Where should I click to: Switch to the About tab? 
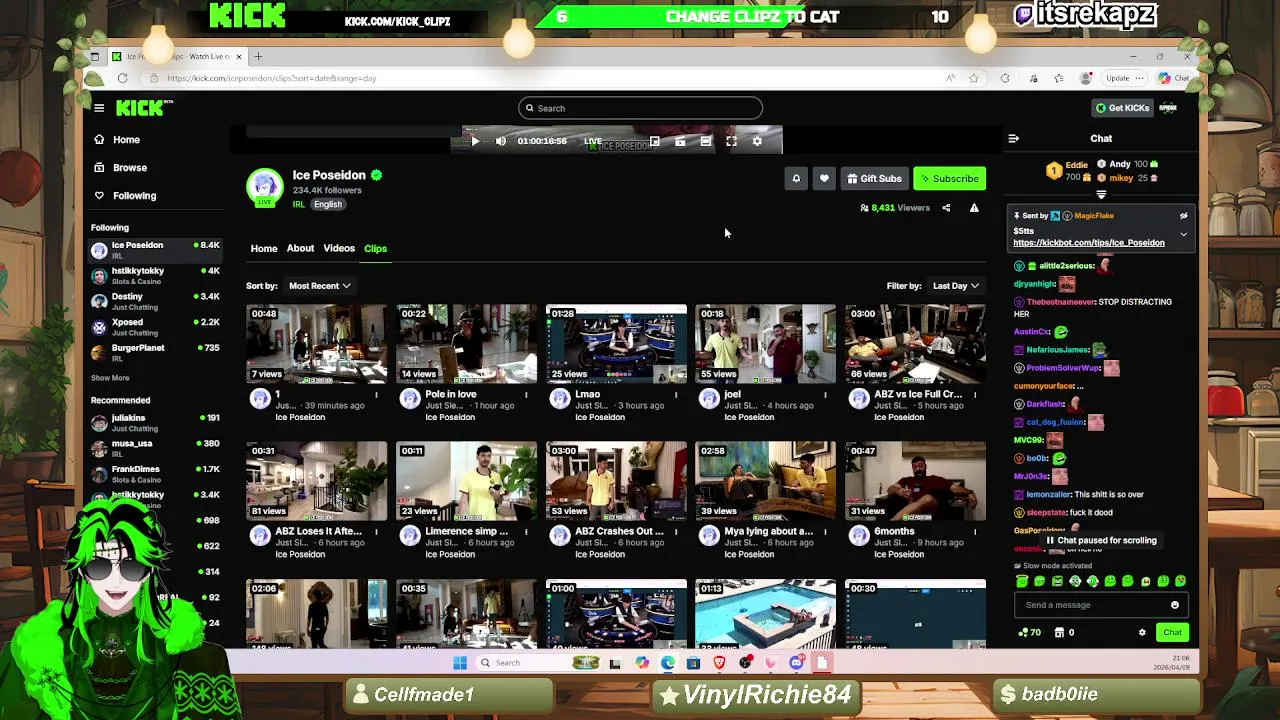point(300,248)
